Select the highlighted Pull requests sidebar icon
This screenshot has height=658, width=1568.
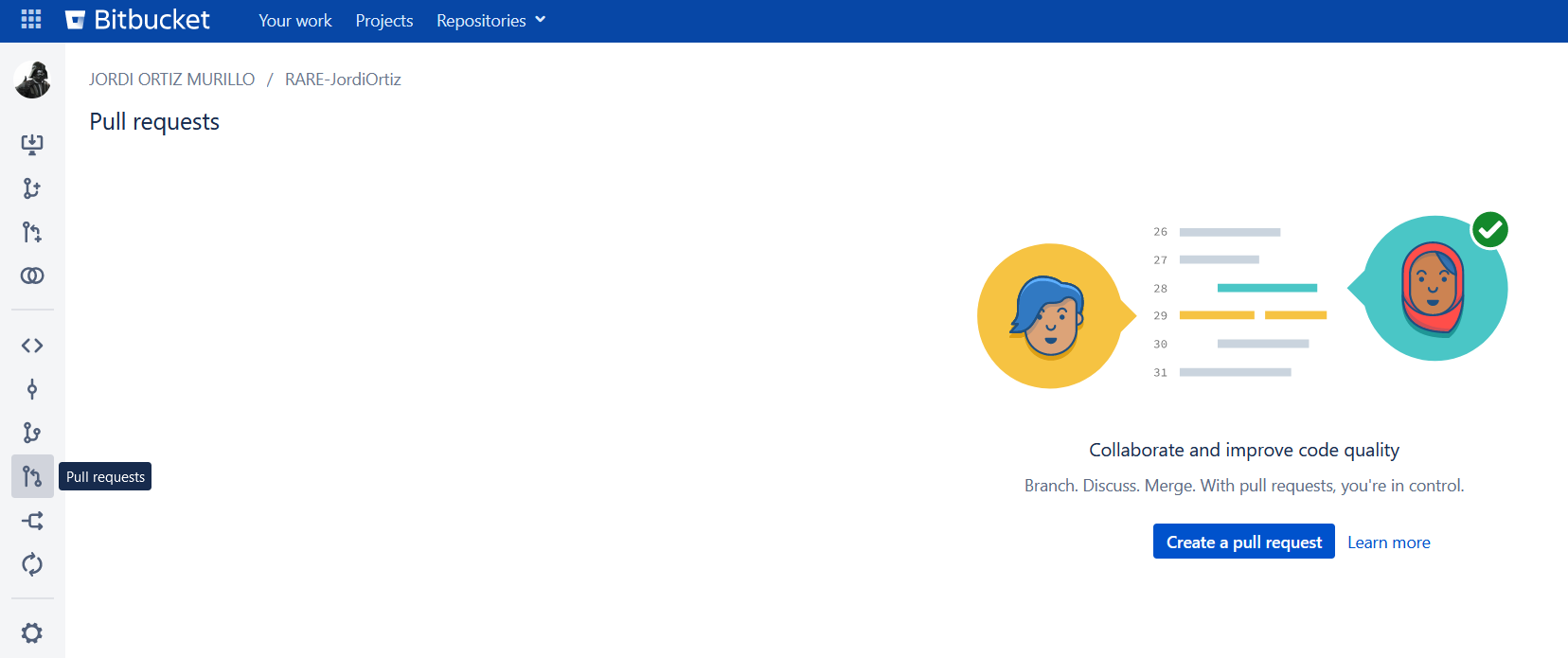(x=32, y=476)
